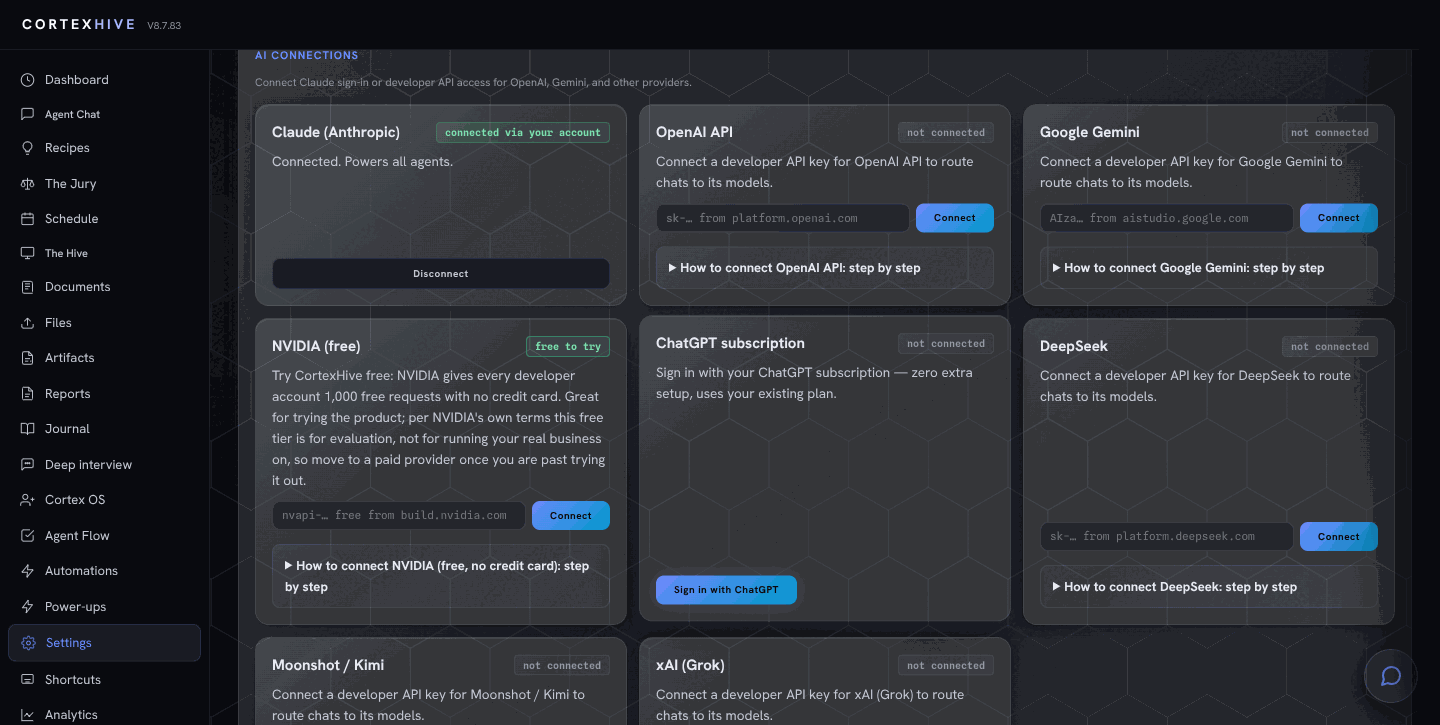
Task: Focus the NVIDIA nvapi key input field
Action: tap(399, 516)
